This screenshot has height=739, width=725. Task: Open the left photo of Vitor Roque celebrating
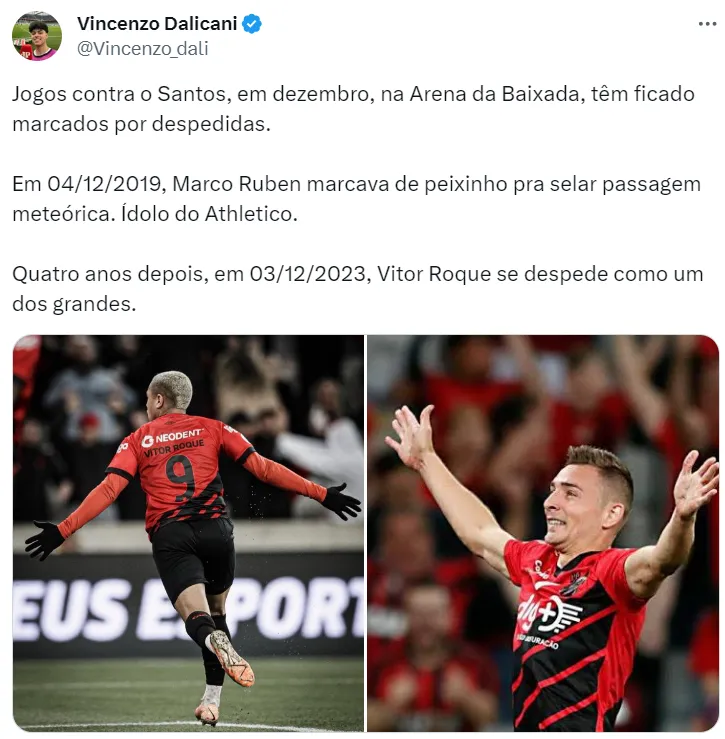tap(188, 533)
